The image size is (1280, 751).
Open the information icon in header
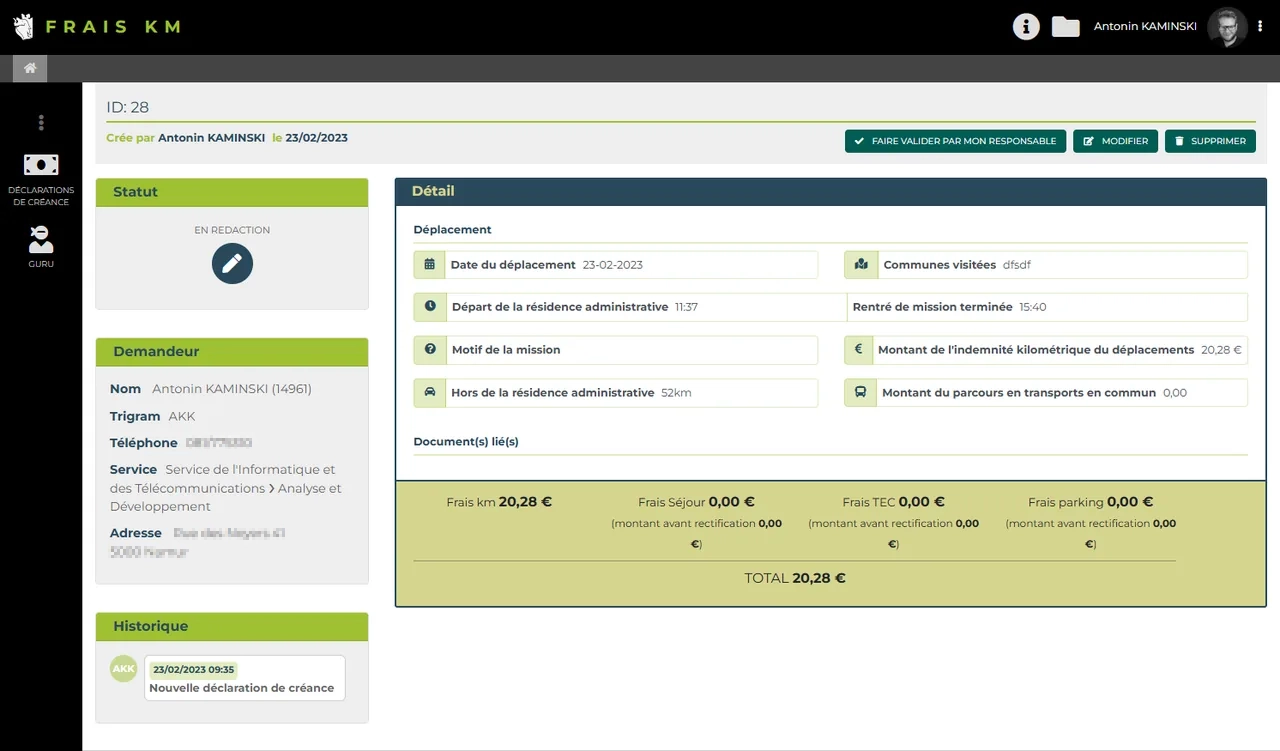[1026, 27]
